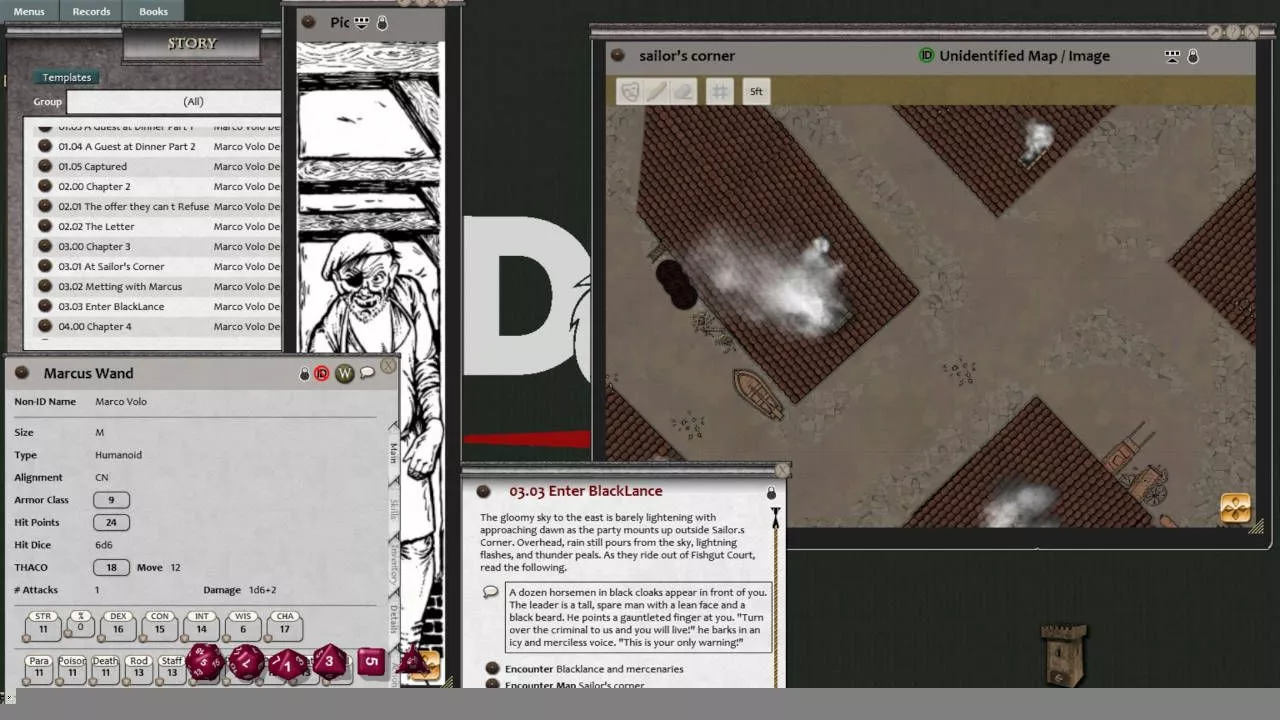Toggle the red ID identification icon on Marcus Wand
The height and width of the screenshot is (720, 1280).
pyautogui.click(x=322, y=373)
